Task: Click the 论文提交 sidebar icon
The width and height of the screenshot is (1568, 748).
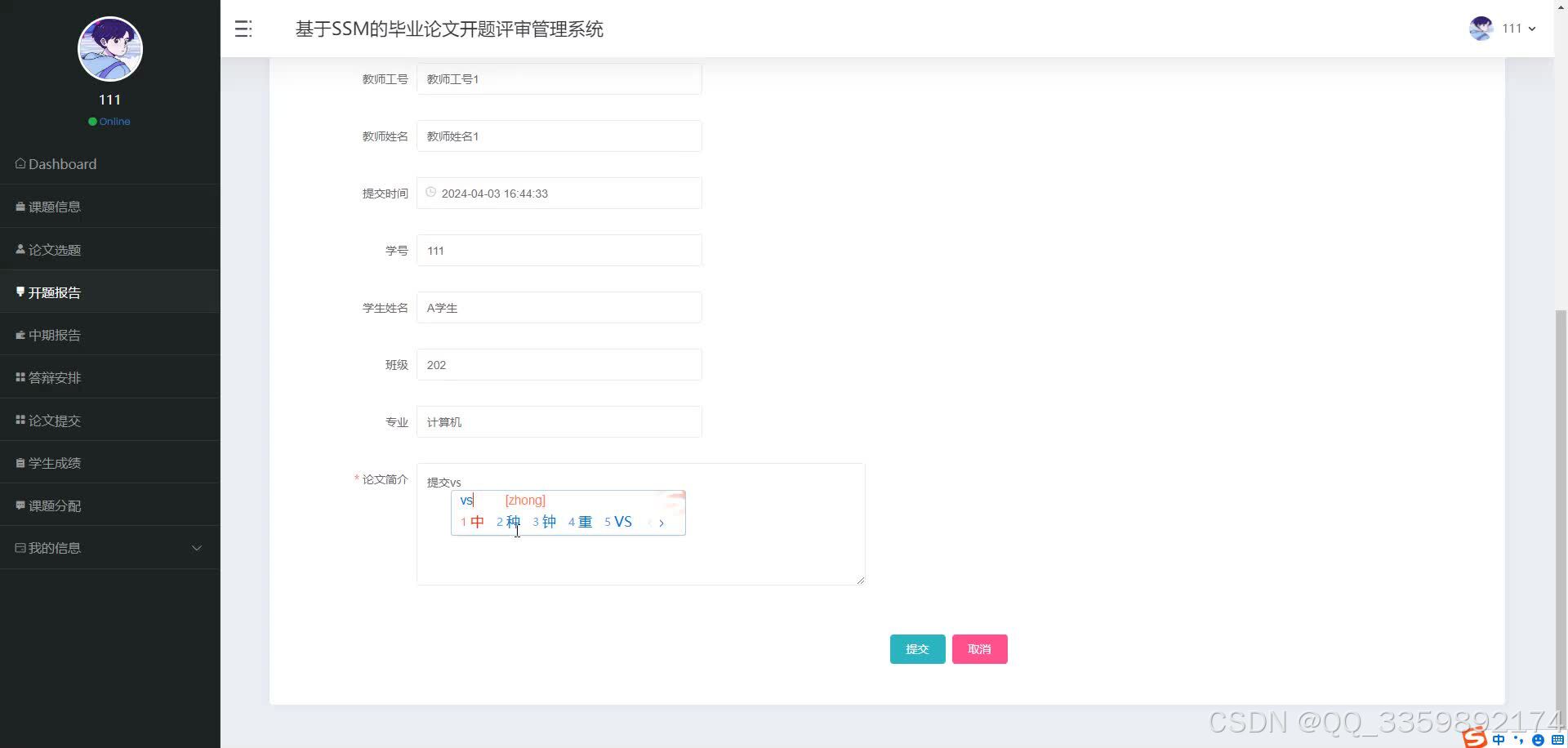Action: [20, 420]
